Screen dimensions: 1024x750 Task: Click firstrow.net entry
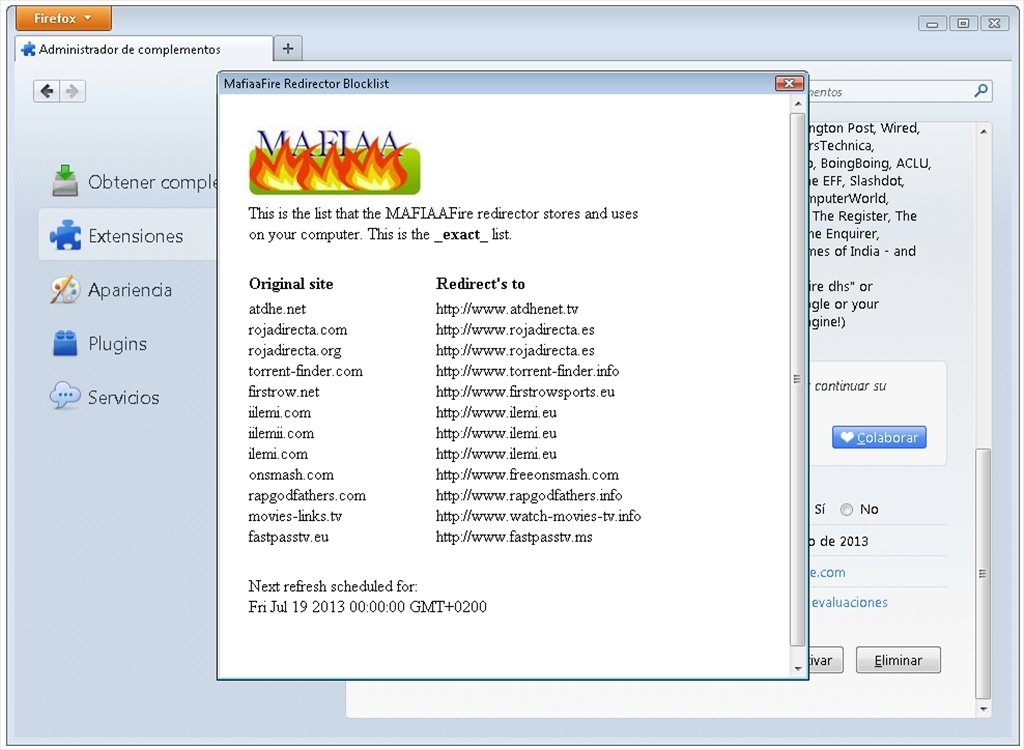[x=283, y=391]
